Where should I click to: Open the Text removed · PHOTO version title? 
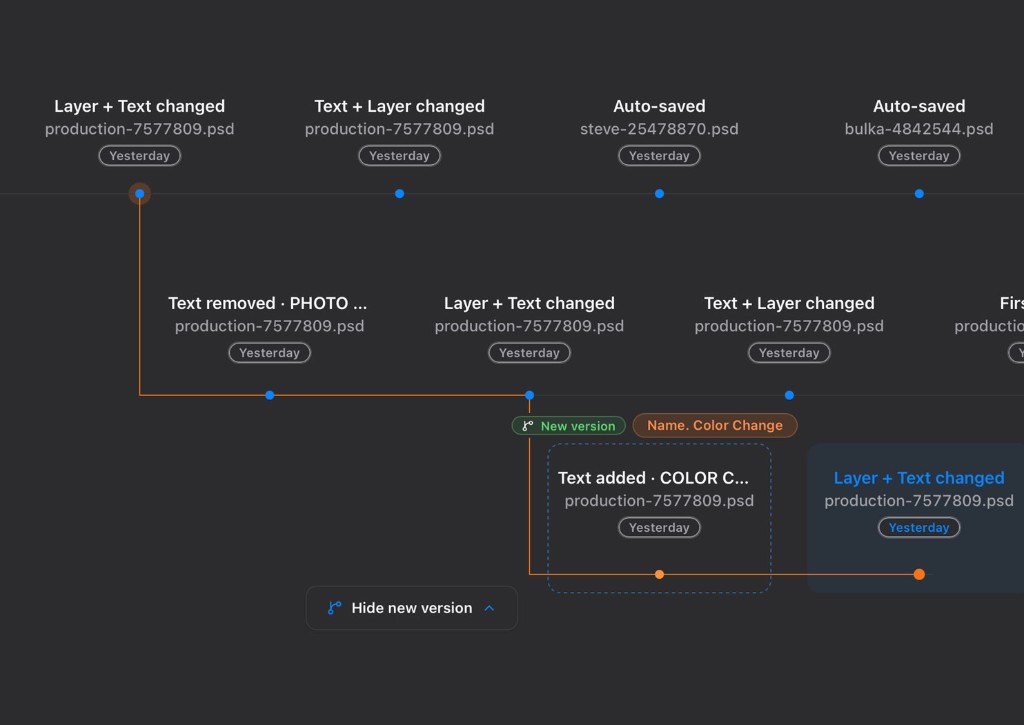coord(268,303)
